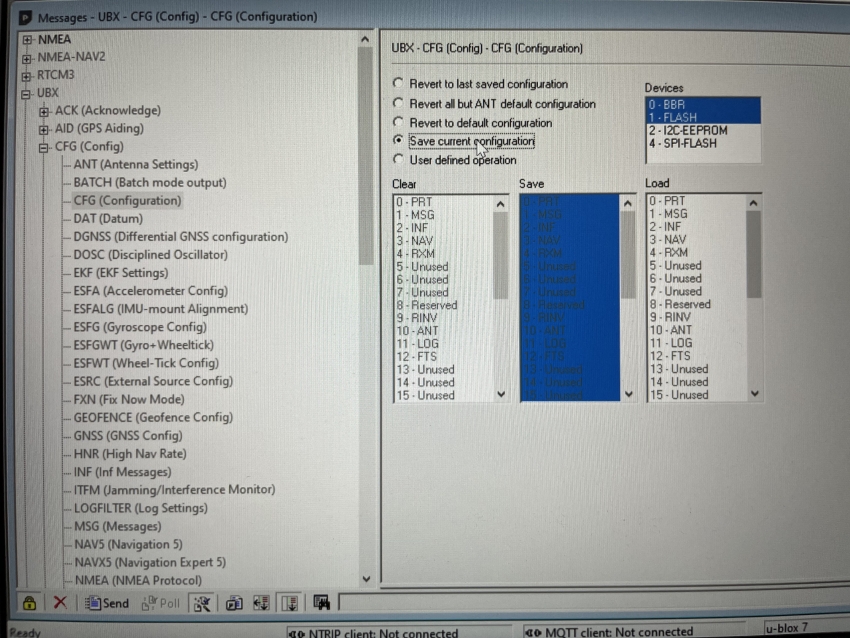Select 4 - SPI-FLASH device
This screenshot has height=638, width=850.
pos(703,144)
